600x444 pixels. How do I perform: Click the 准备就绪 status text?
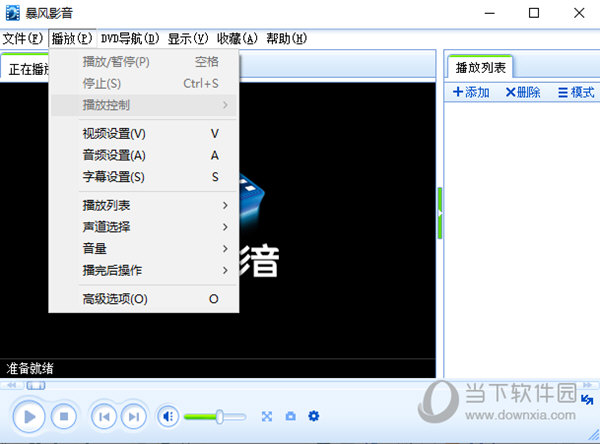click(30, 369)
